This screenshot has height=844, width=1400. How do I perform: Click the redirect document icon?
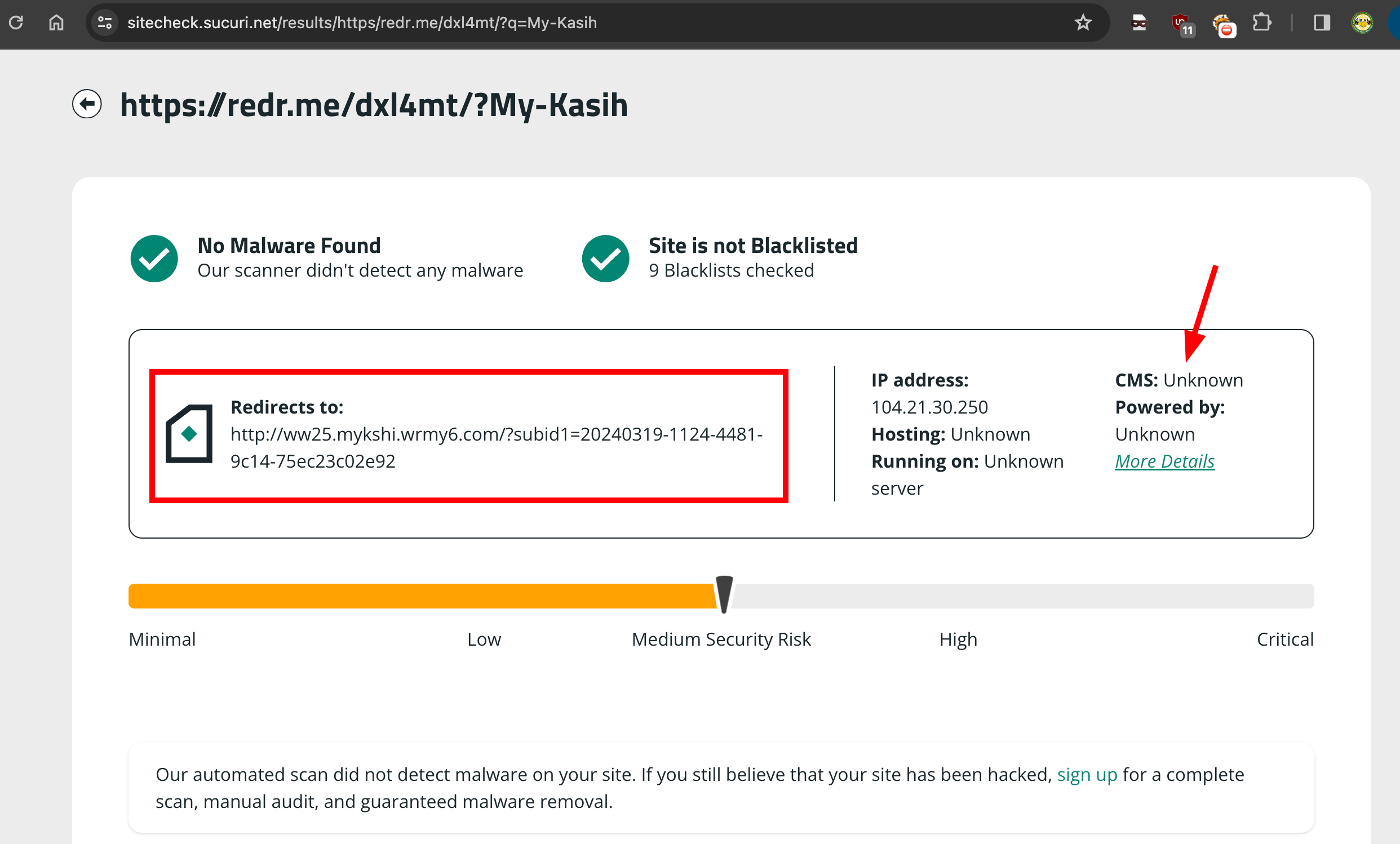189,434
